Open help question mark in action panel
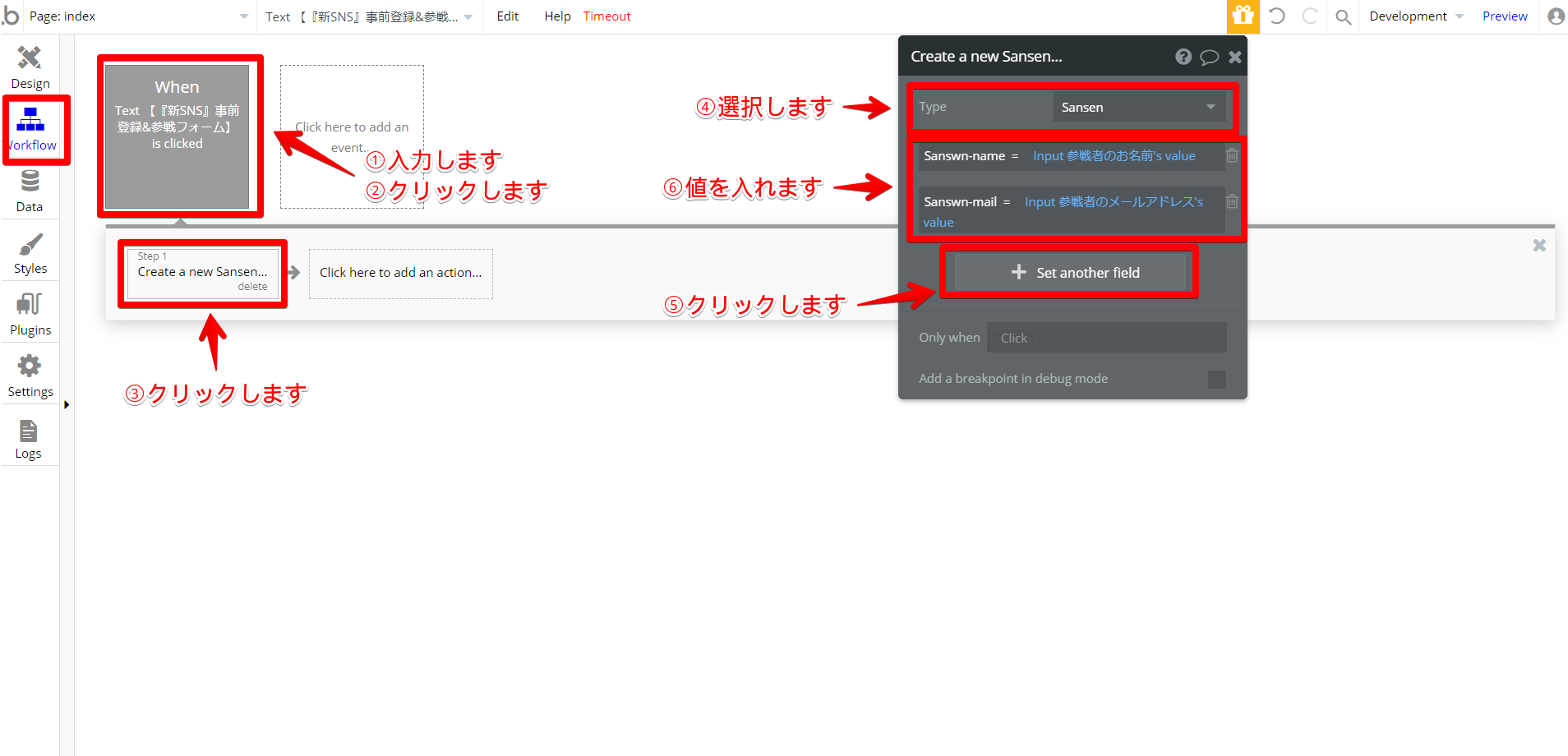 pyautogui.click(x=1183, y=57)
